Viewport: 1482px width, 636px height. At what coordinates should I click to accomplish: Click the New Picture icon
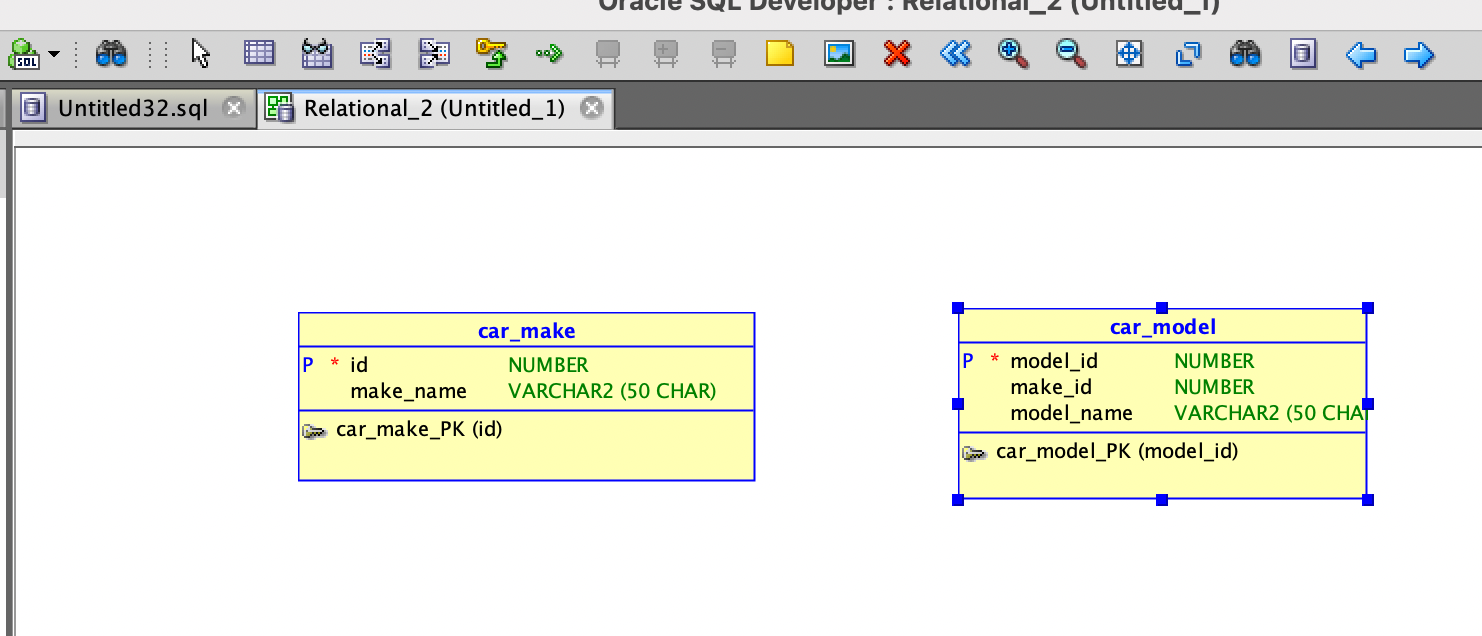[838, 54]
